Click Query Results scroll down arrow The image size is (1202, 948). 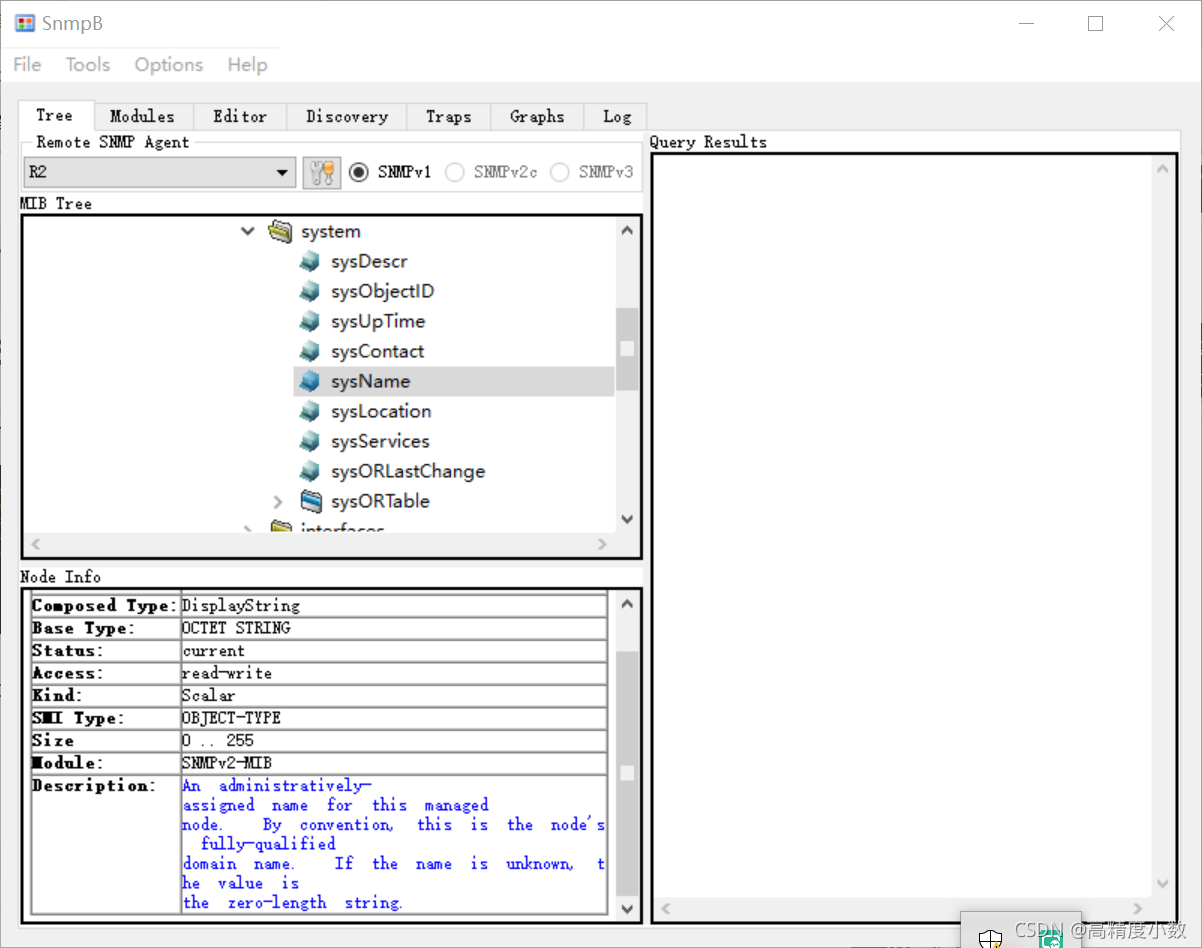point(1162,884)
